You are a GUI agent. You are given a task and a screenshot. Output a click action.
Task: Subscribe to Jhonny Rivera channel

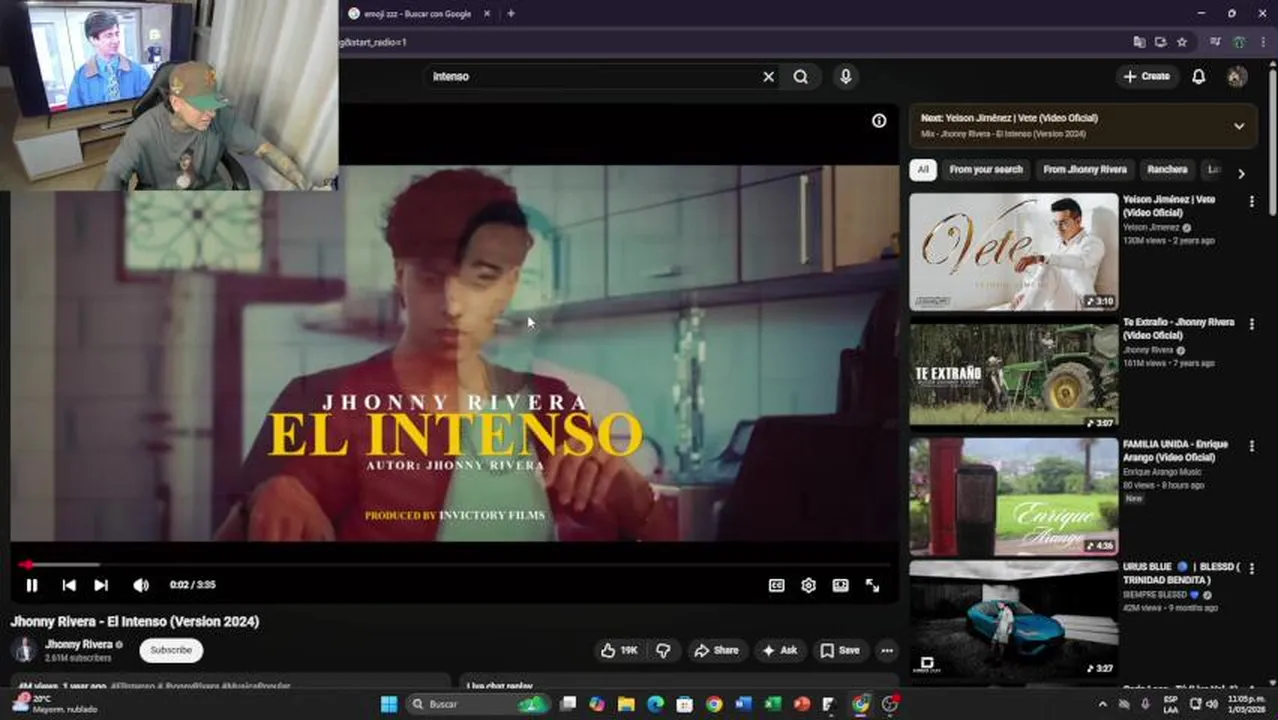click(171, 650)
